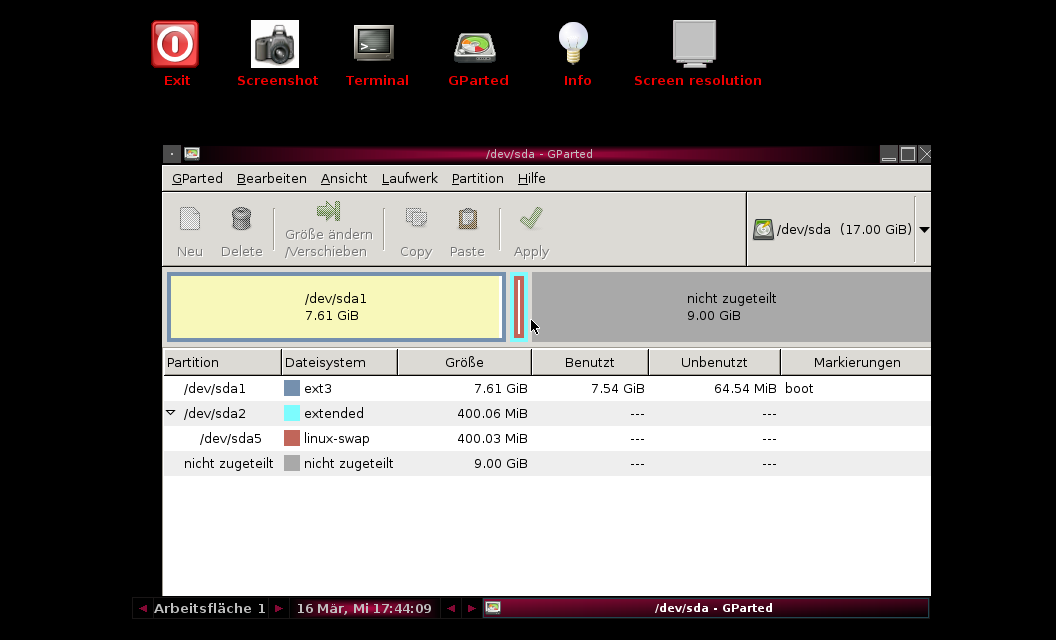Click the taskbar clock 16 Mär, Mi 17:44:09

click(x=364, y=608)
